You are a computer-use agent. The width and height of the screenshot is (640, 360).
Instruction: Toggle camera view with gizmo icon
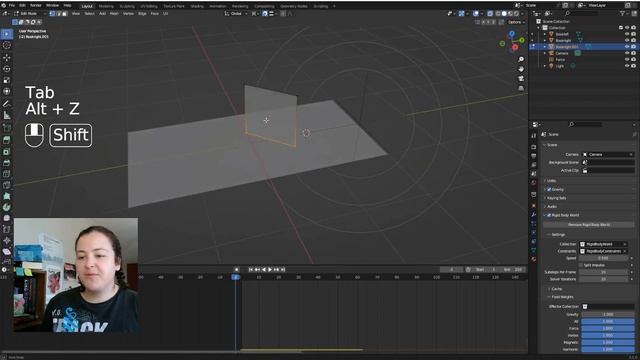click(521, 78)
